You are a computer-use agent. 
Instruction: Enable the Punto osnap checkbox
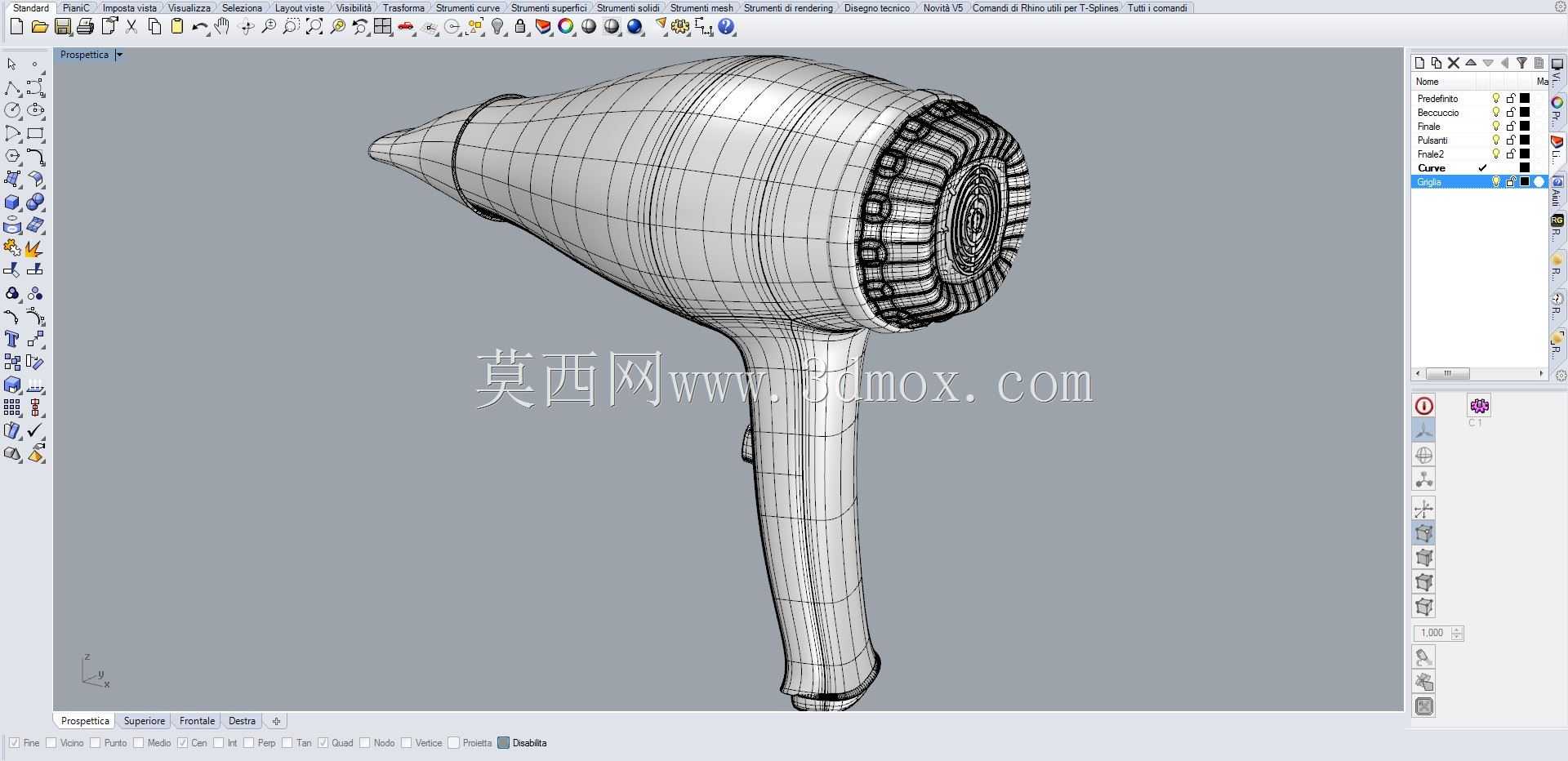click(x=96, y=743)
